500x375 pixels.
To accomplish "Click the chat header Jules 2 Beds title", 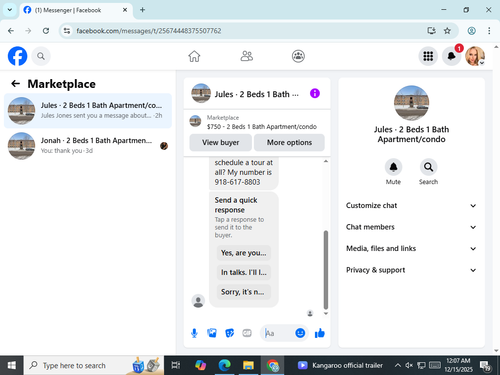I will point(256,94).
